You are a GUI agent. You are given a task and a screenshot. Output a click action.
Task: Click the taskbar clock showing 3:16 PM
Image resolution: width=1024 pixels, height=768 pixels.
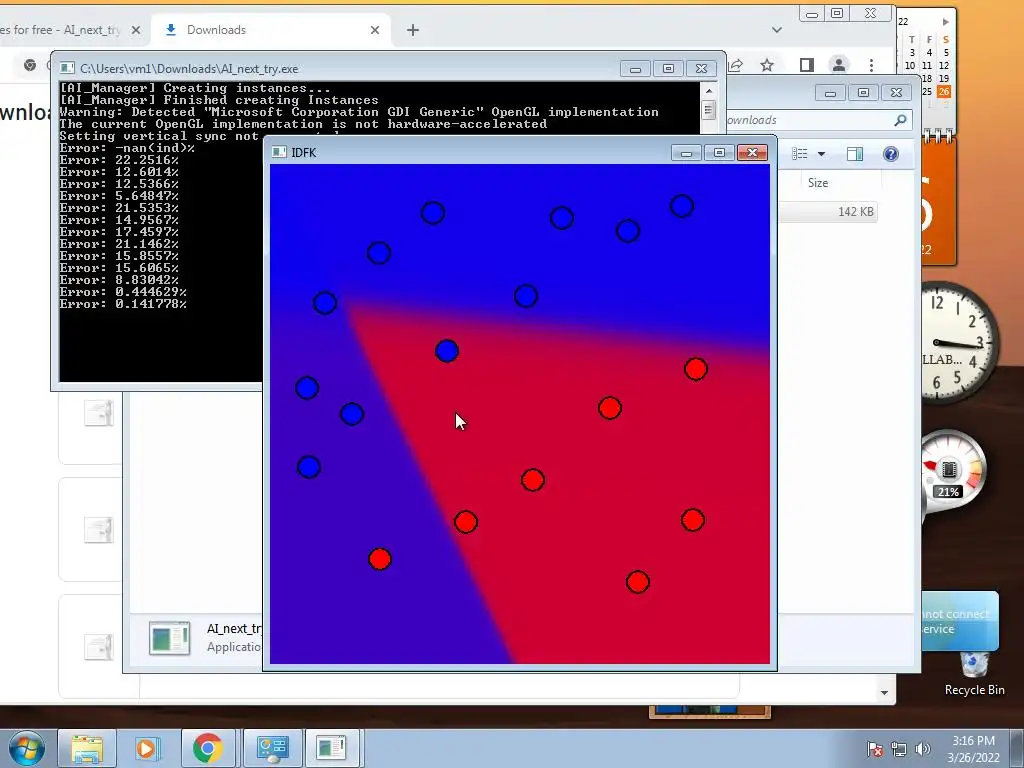pyautogui.click(x=973, y=749)
